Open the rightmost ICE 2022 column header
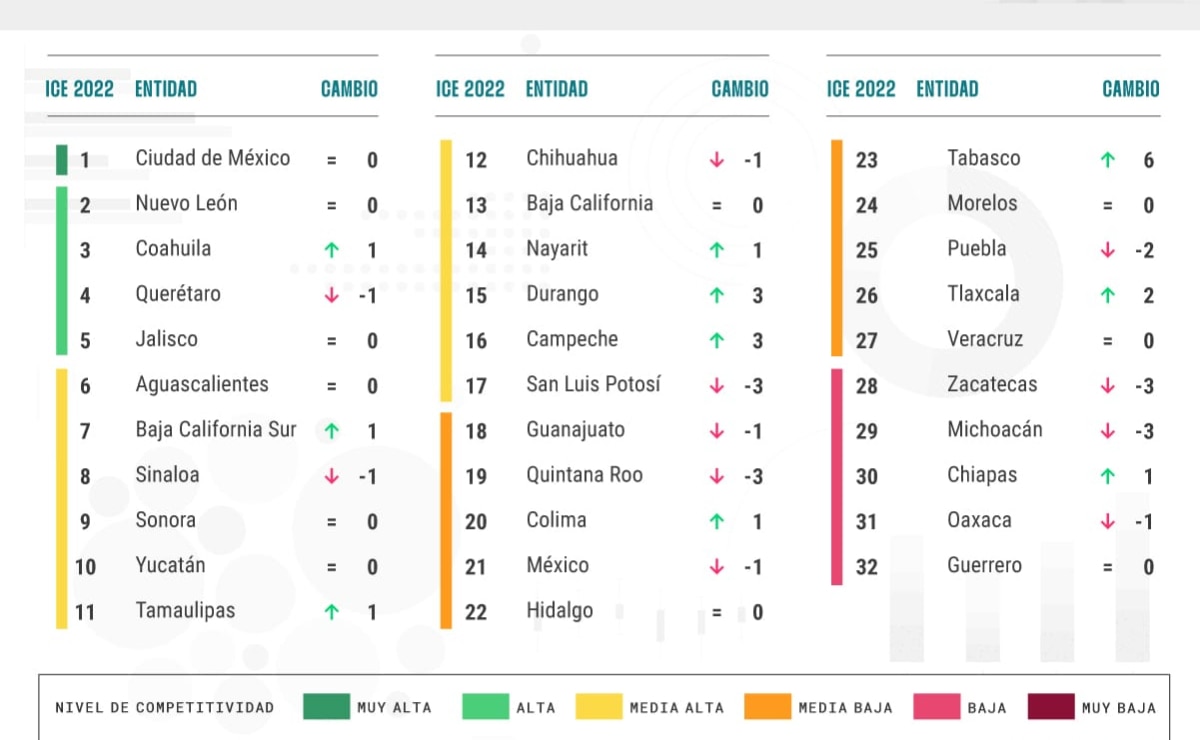Image resolution: width=1200 pixels, height=740 pixels. pos(860,88)
